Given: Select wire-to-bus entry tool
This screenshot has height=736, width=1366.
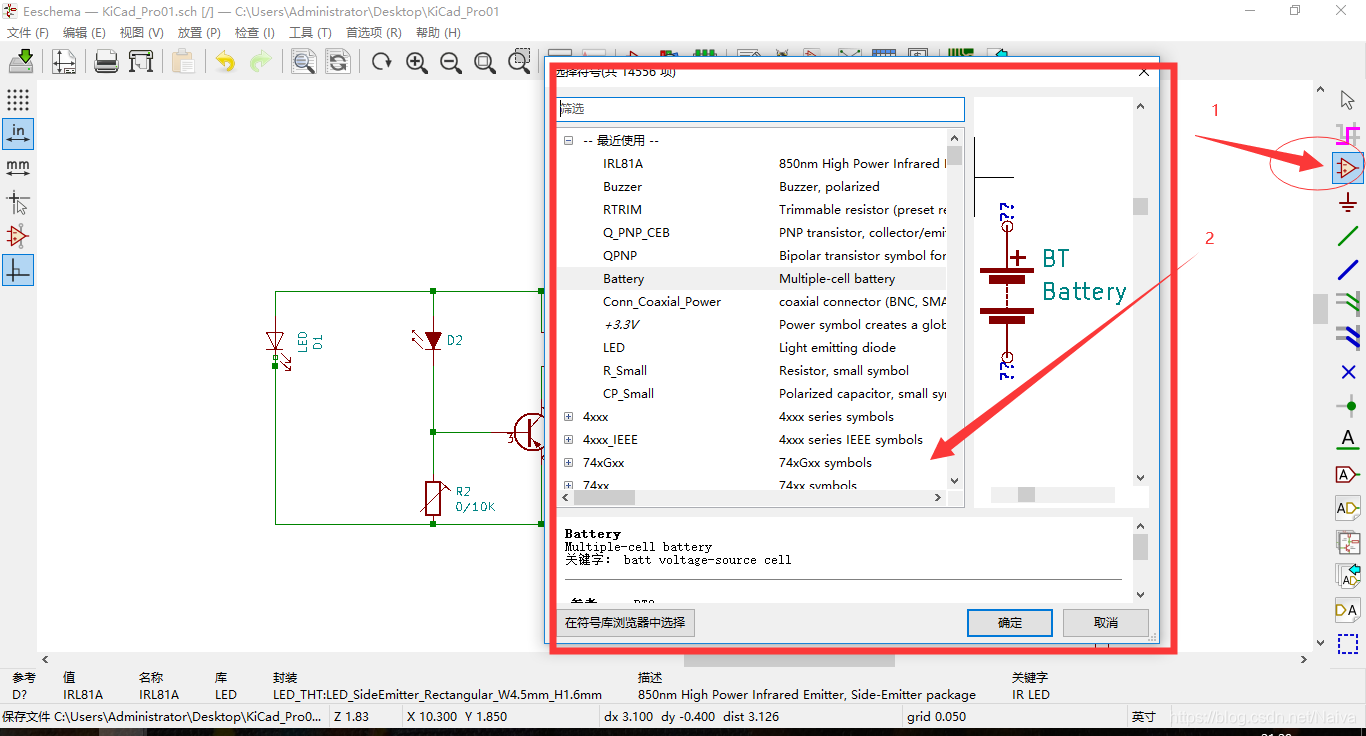Looking at the screenshot, I should pos(1348,303).
